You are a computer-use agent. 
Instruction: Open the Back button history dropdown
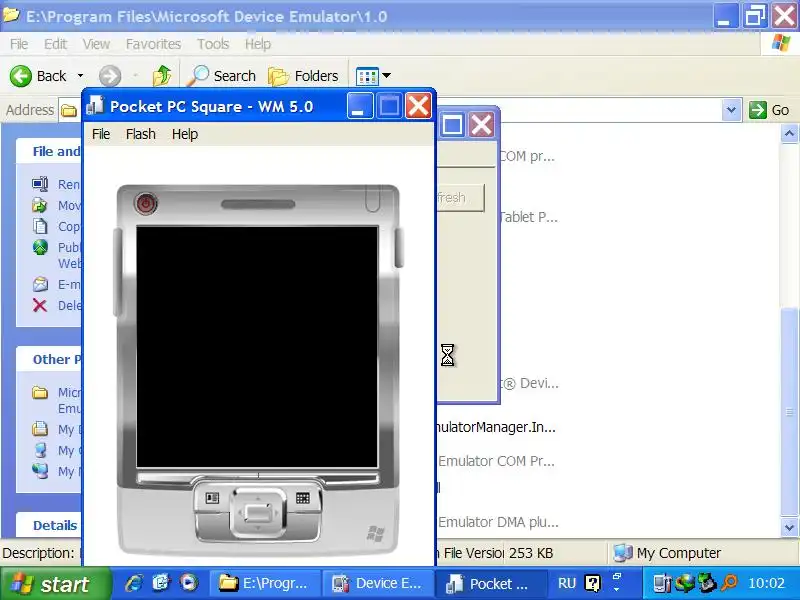click(81, 76)
